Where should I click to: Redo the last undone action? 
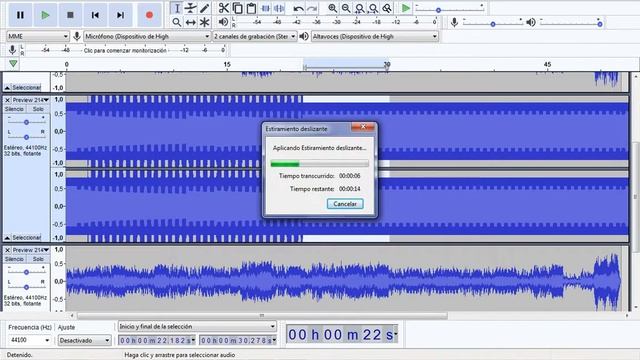[x=312, y=8]
